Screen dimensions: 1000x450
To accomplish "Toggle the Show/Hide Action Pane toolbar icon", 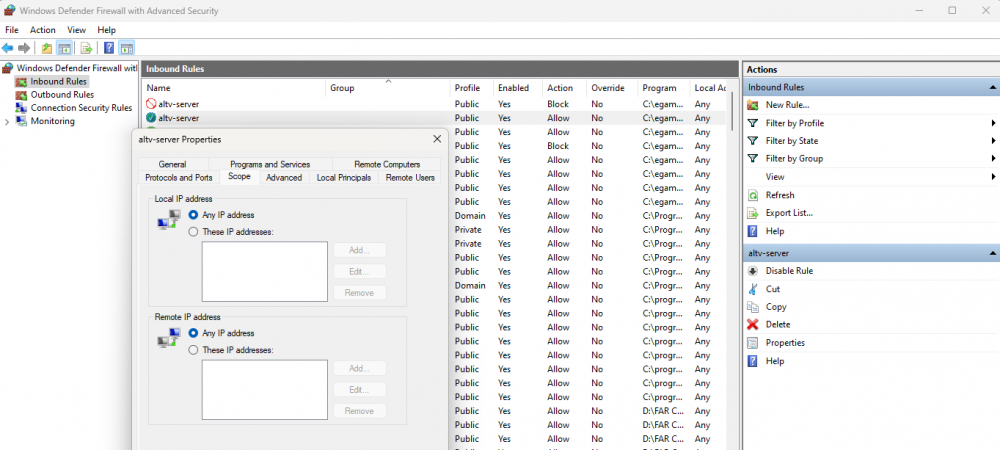I will pos(126,48).
